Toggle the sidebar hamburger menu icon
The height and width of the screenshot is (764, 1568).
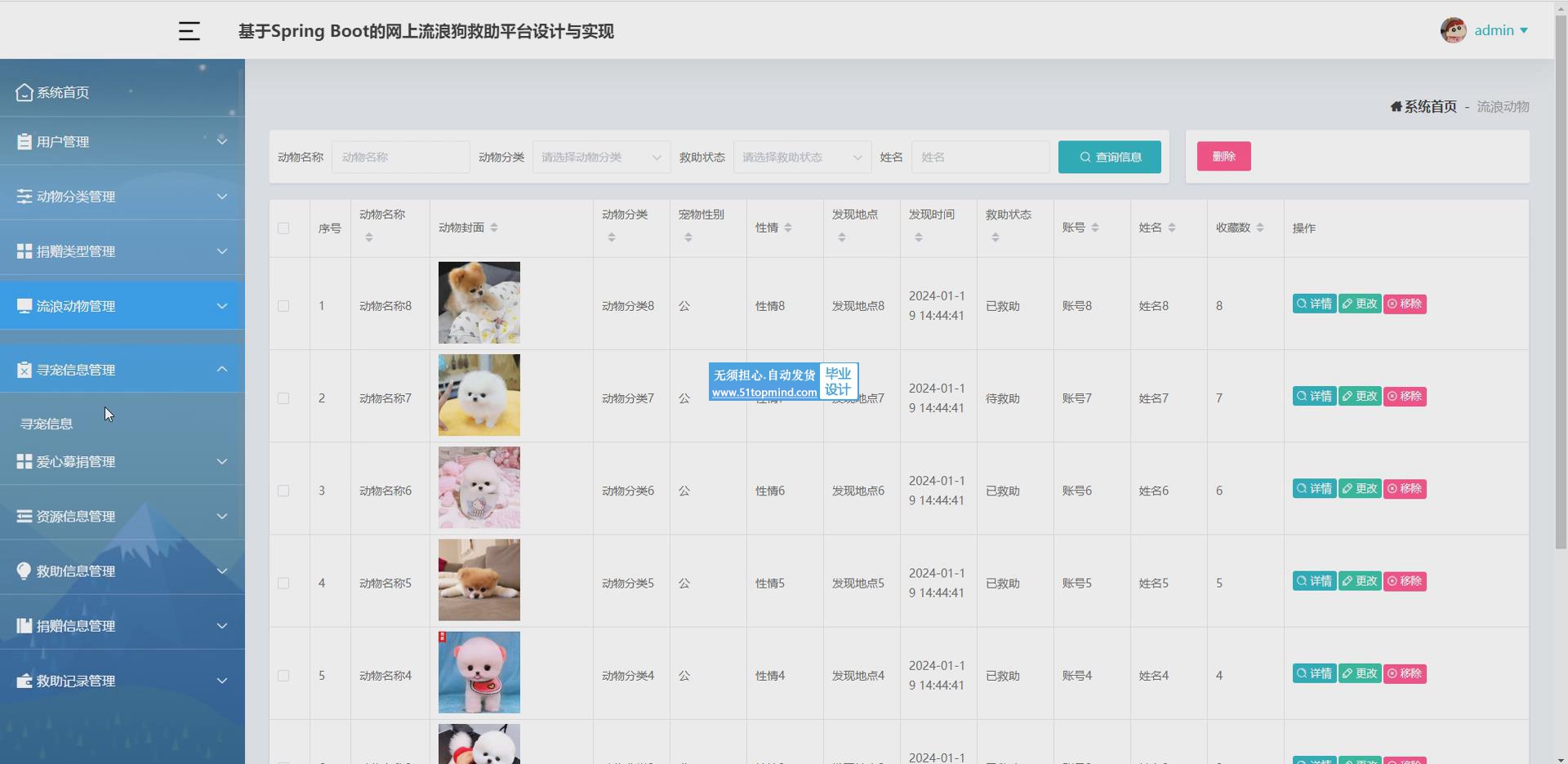click(x=189, y=31)
